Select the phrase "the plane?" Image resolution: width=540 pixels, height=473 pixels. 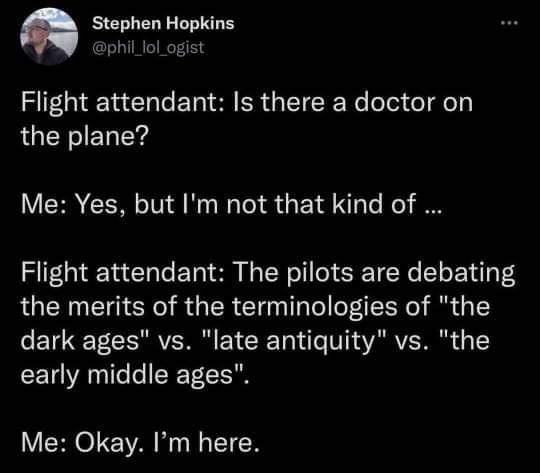pyautogui.click(x=84, y=136)
